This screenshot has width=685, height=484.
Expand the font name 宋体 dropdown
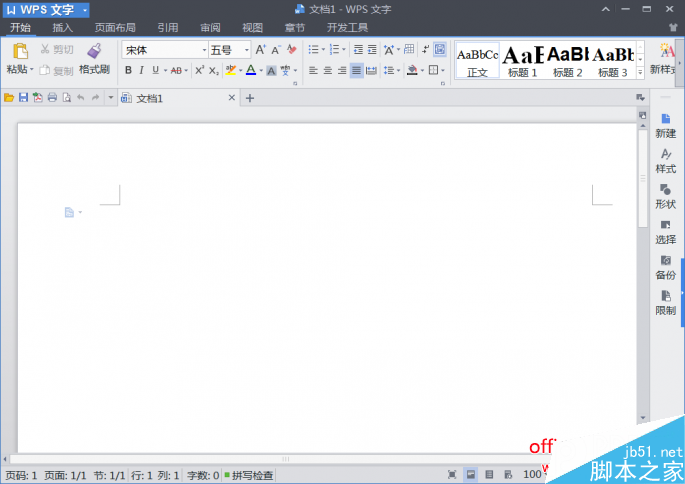(204, 50)
